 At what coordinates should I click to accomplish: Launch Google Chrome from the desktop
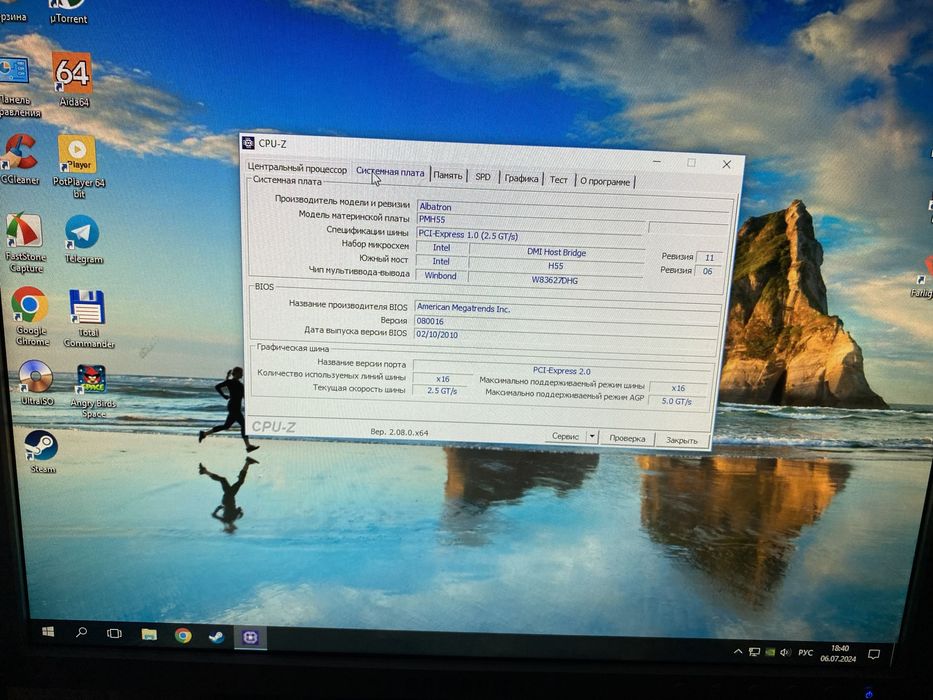30,315
